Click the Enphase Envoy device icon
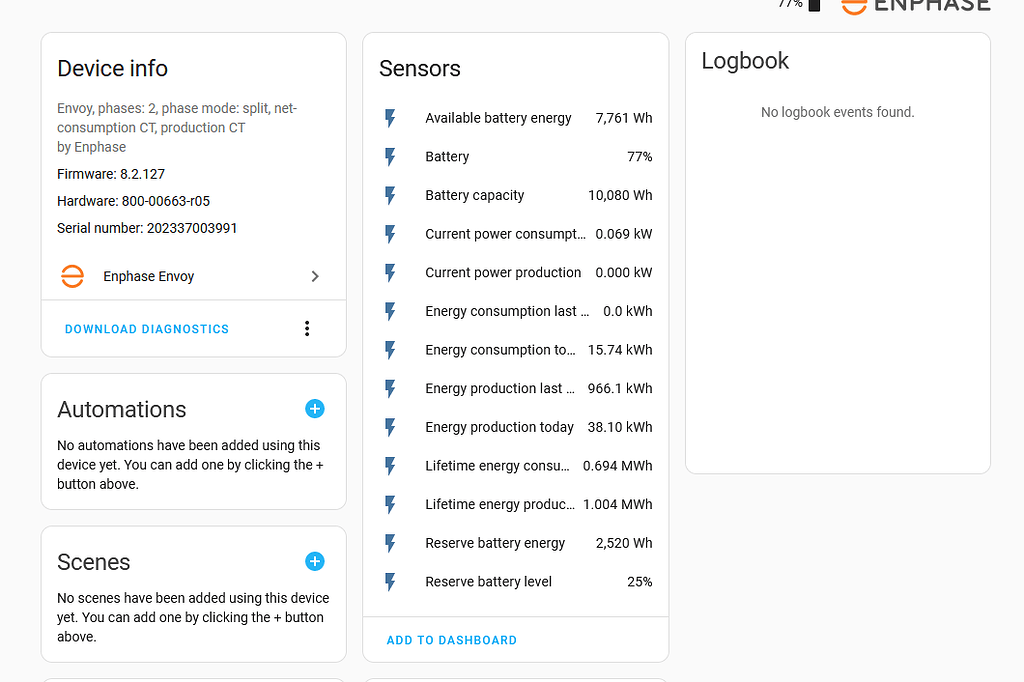Screen dimensions: 1024x682 point(72,276)
